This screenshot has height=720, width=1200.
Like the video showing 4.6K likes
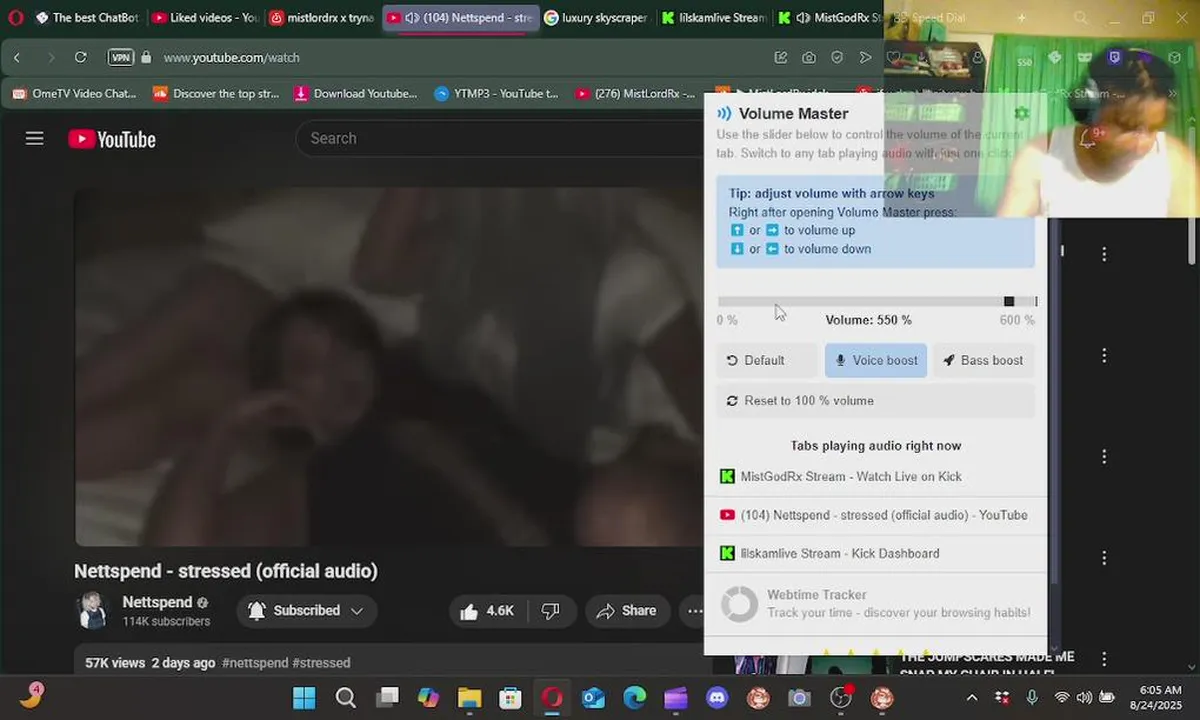coord(488,611)
